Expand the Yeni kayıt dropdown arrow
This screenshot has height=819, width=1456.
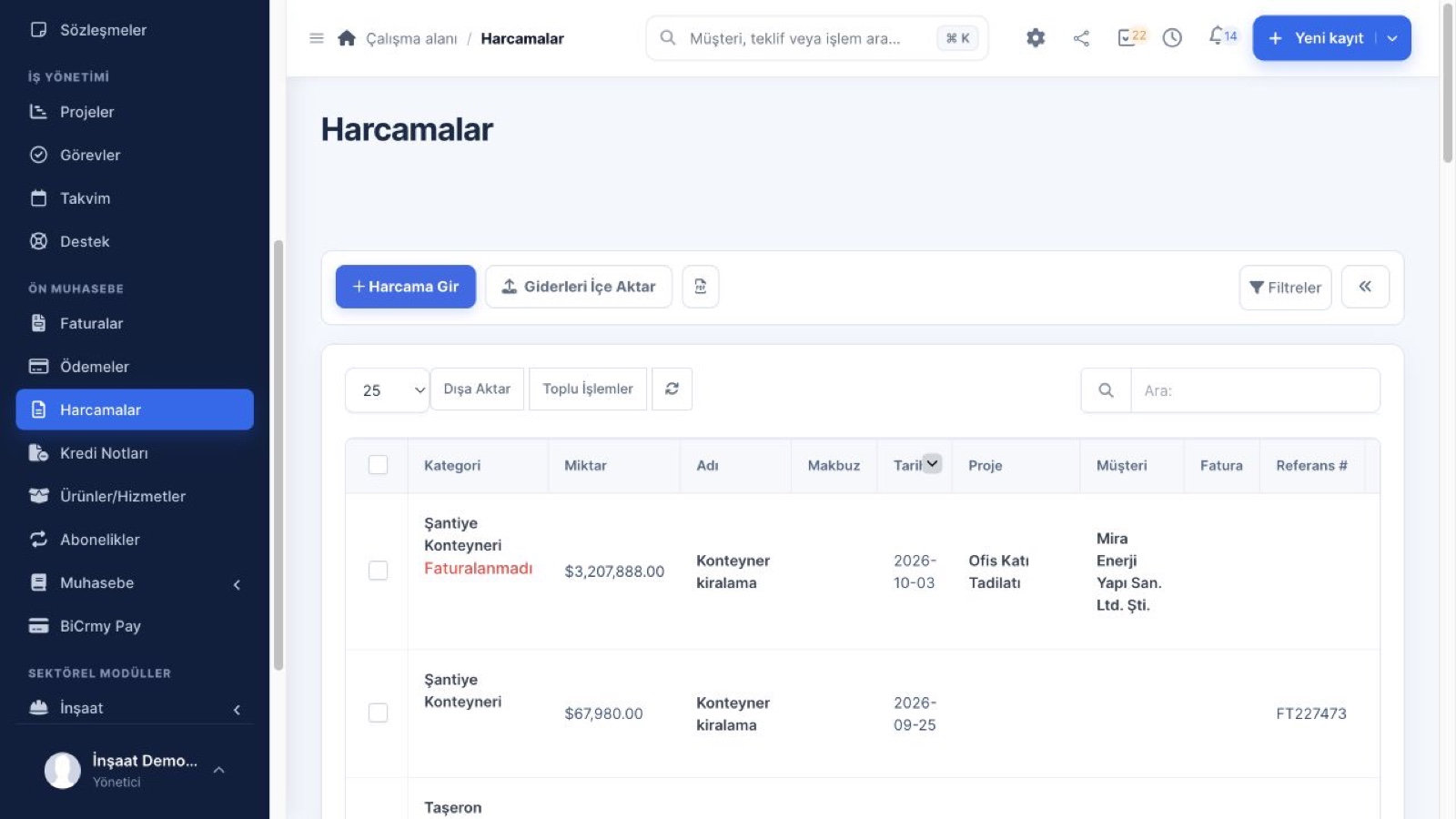1392,38
